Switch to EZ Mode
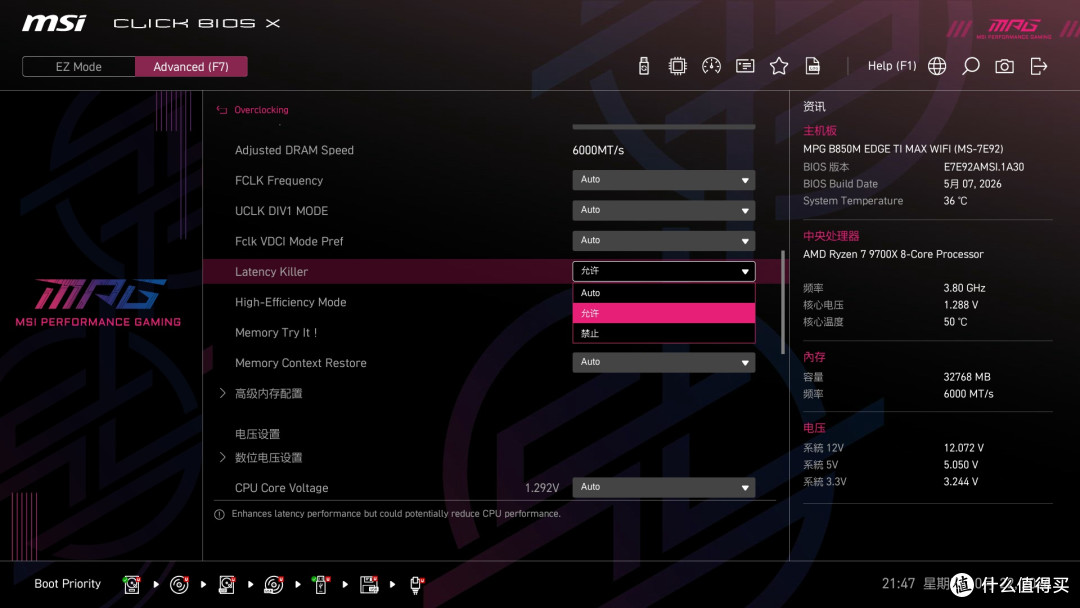This screenshot has width=1080, height=608. point(79,67)
